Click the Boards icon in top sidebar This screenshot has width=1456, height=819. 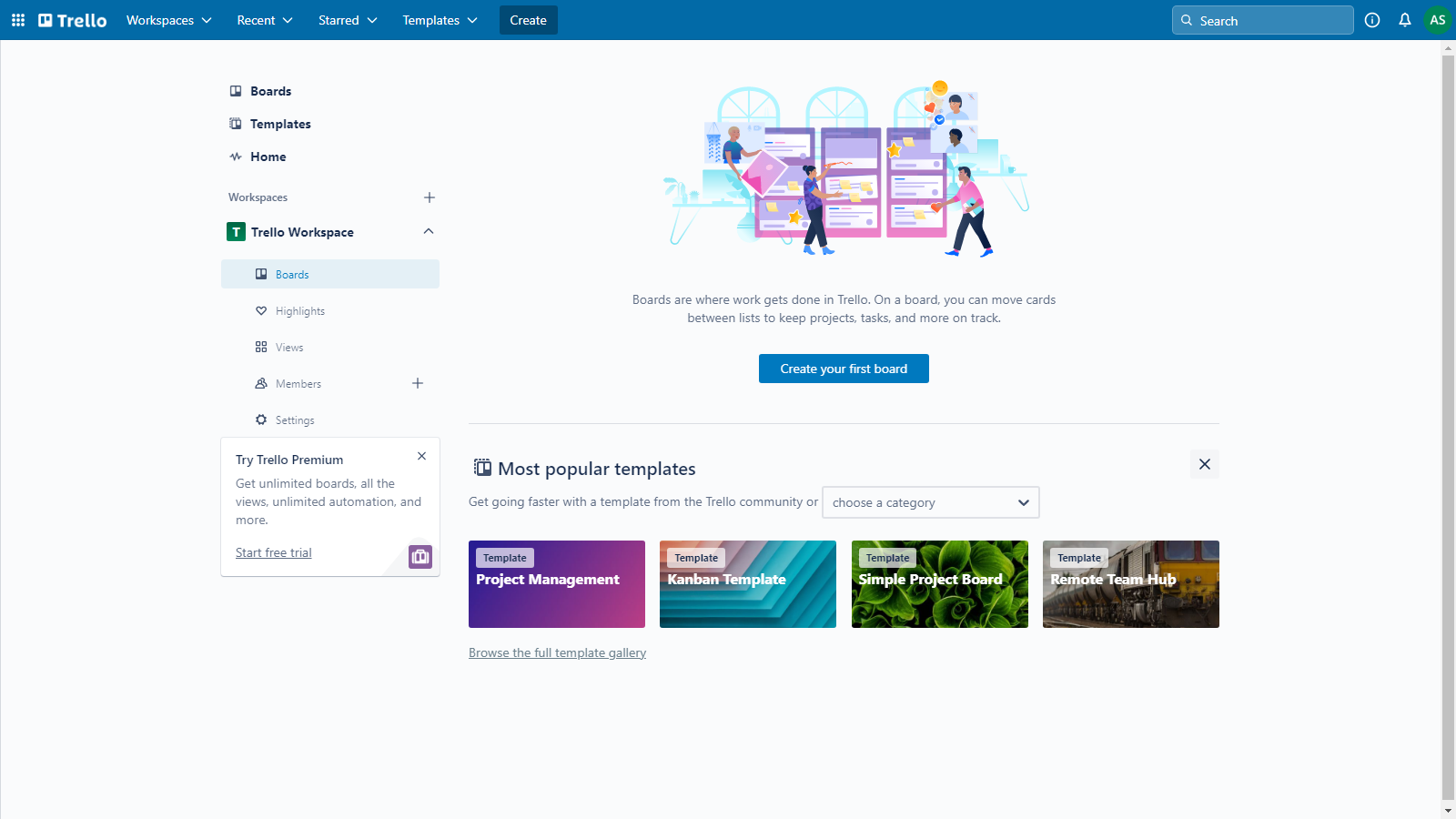[236, 91]
